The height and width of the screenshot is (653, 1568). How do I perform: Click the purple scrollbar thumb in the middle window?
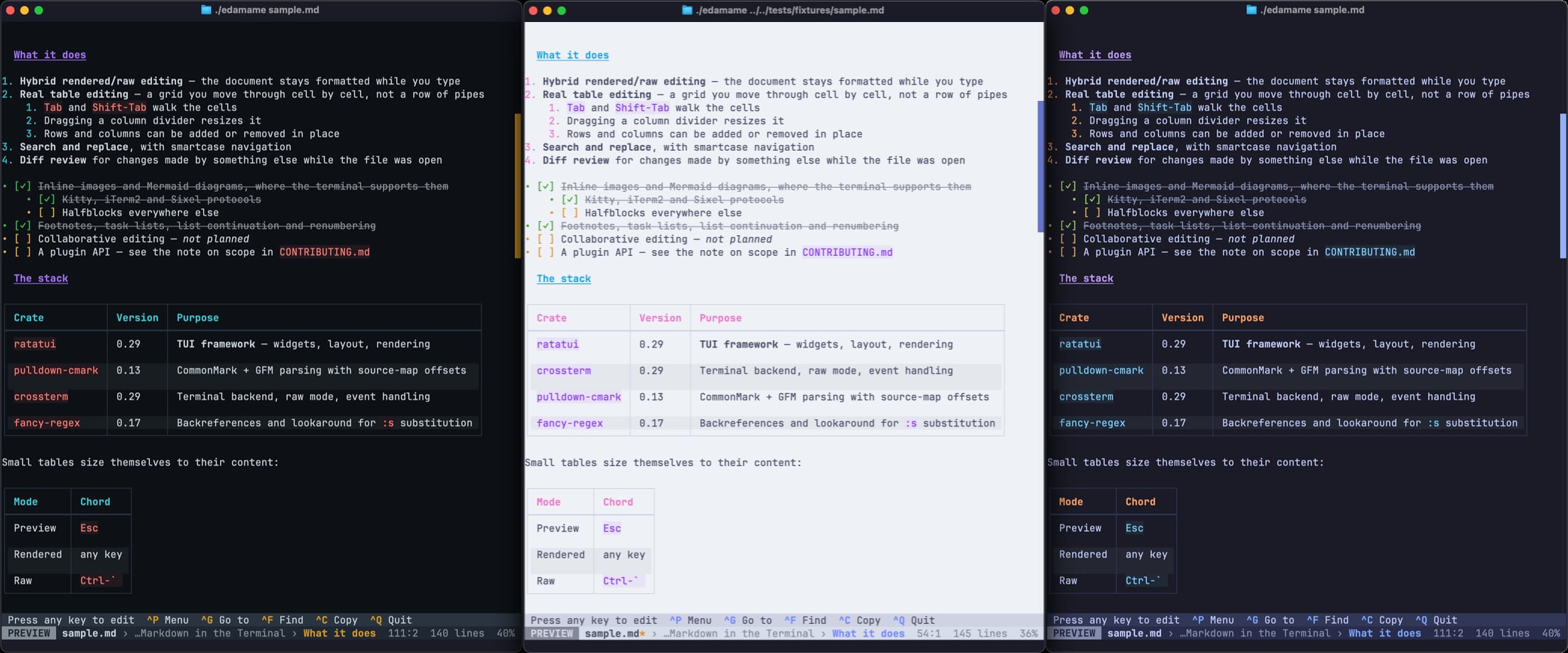click(1041, 166)
